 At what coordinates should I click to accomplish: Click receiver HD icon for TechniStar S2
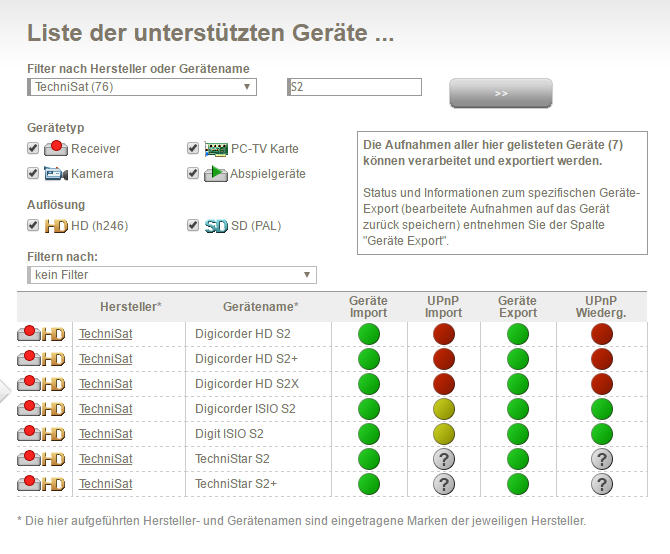(41, 458)
